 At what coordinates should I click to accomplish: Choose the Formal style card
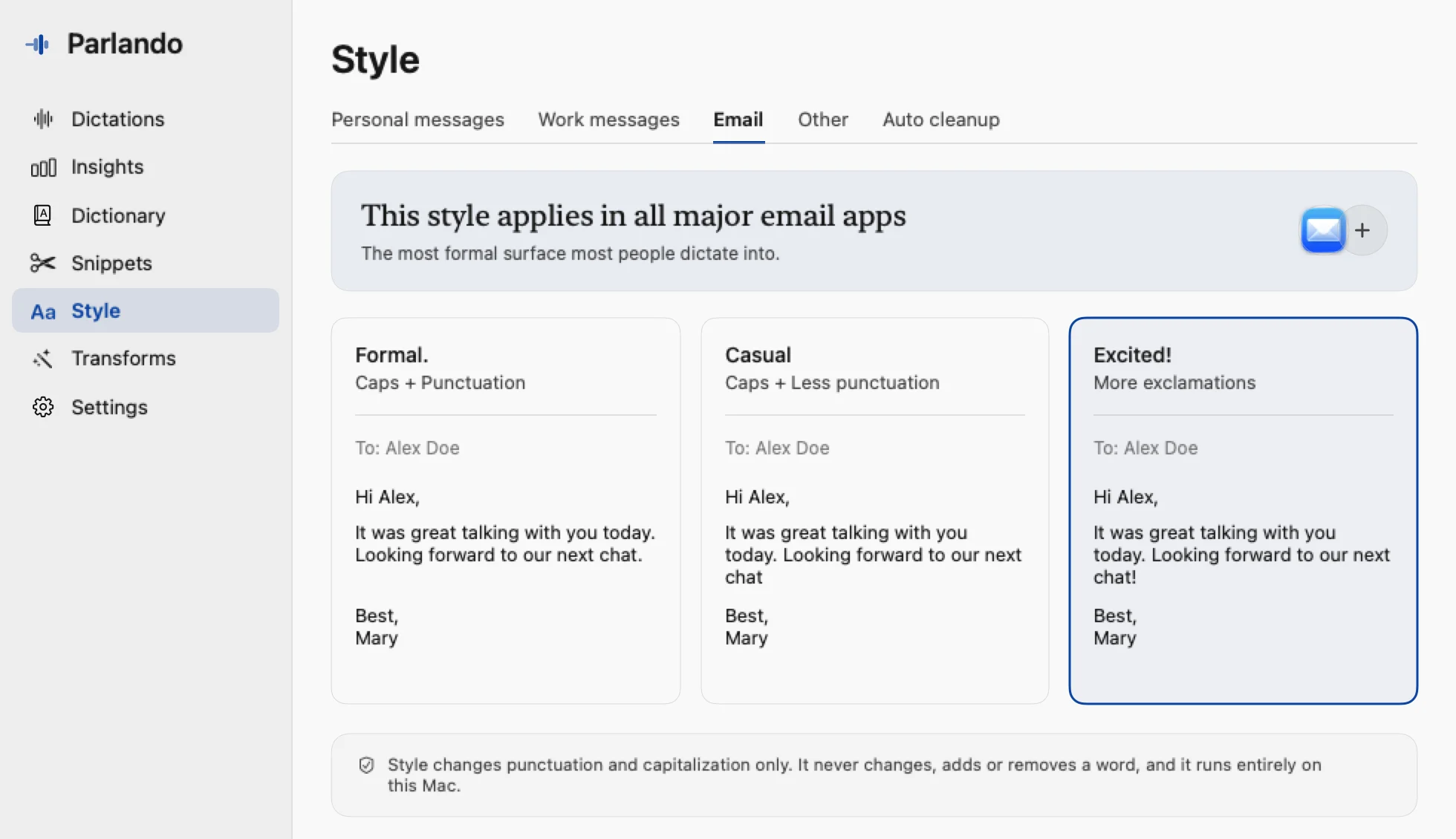506,511
